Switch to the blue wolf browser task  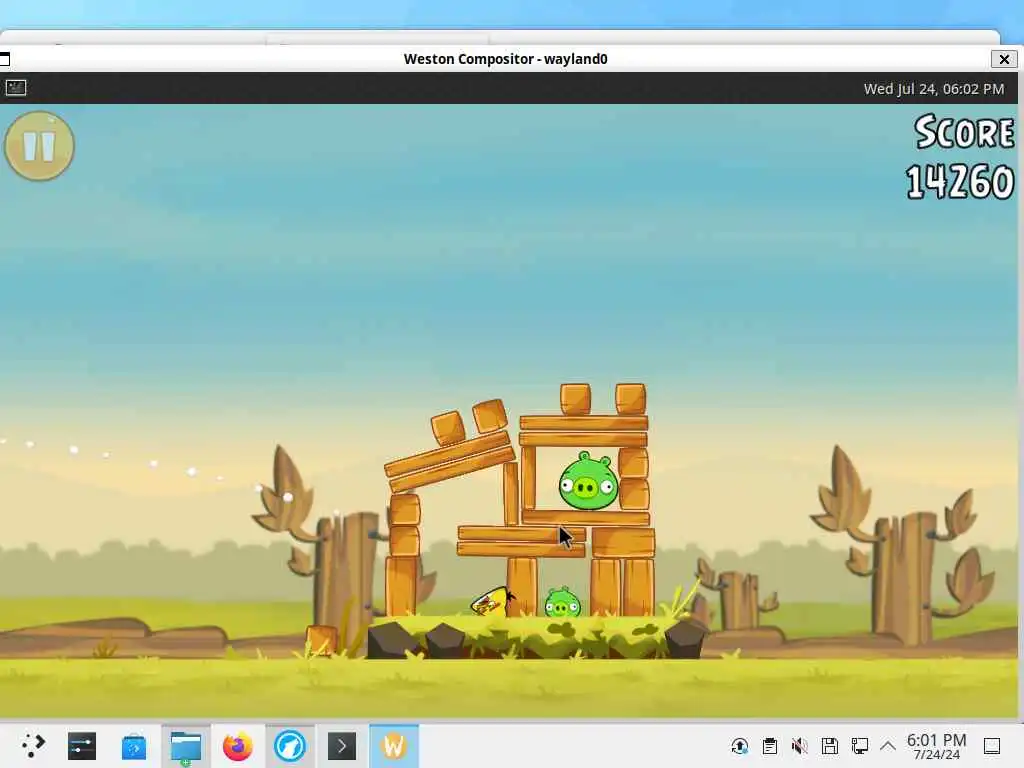coord(290,746)
